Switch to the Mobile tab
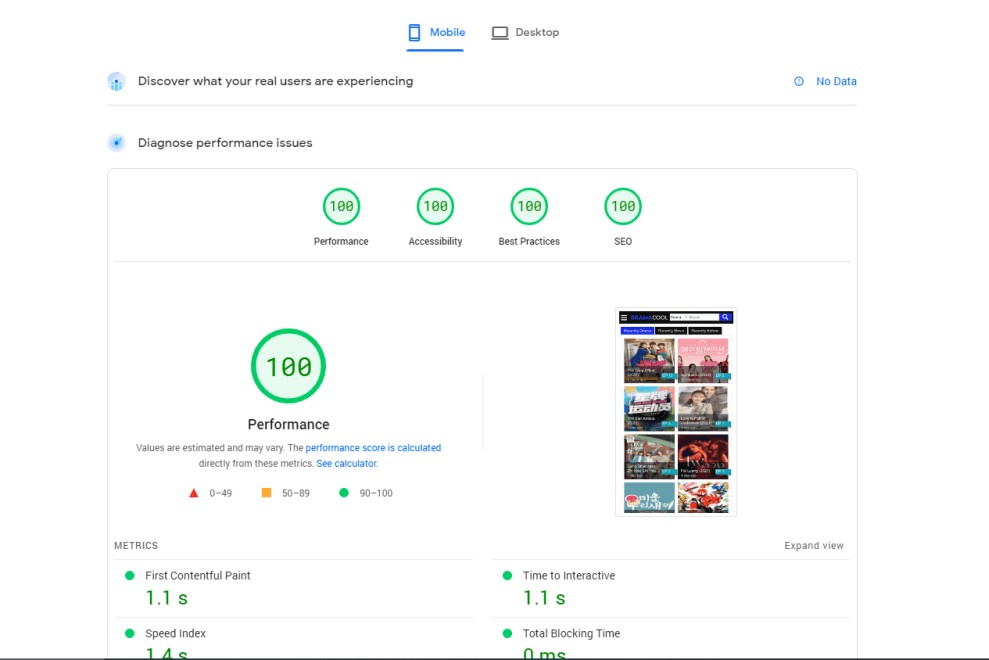This screenshot has height=660, width=989. click(x=436, y=33)
